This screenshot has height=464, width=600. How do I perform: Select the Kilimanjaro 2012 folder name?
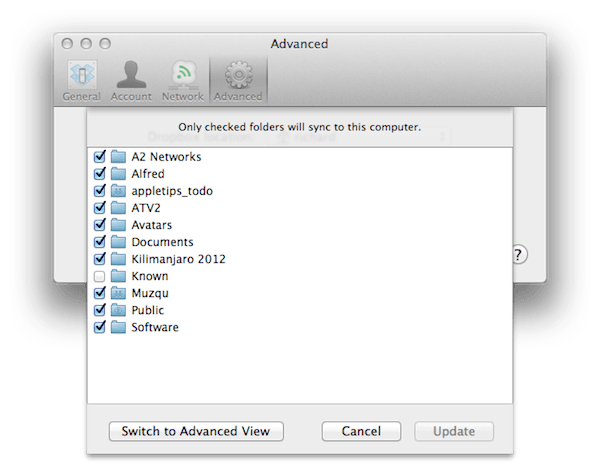[x=178, y=259]
